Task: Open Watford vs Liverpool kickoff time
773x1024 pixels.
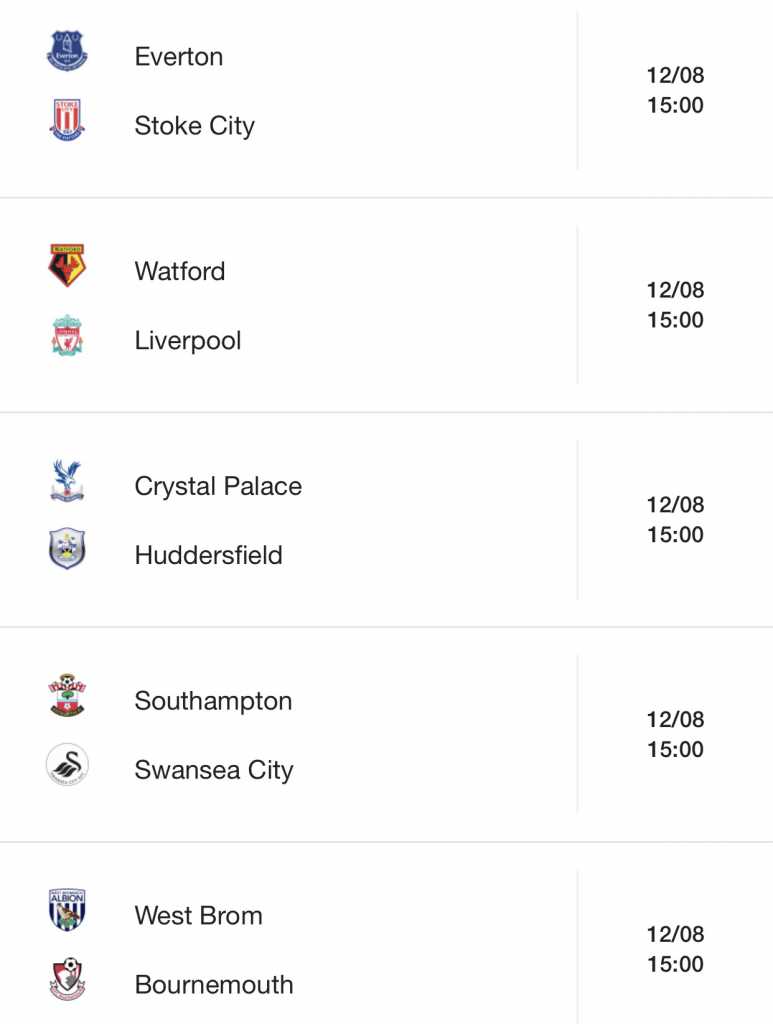Action: tap(675, 305)
